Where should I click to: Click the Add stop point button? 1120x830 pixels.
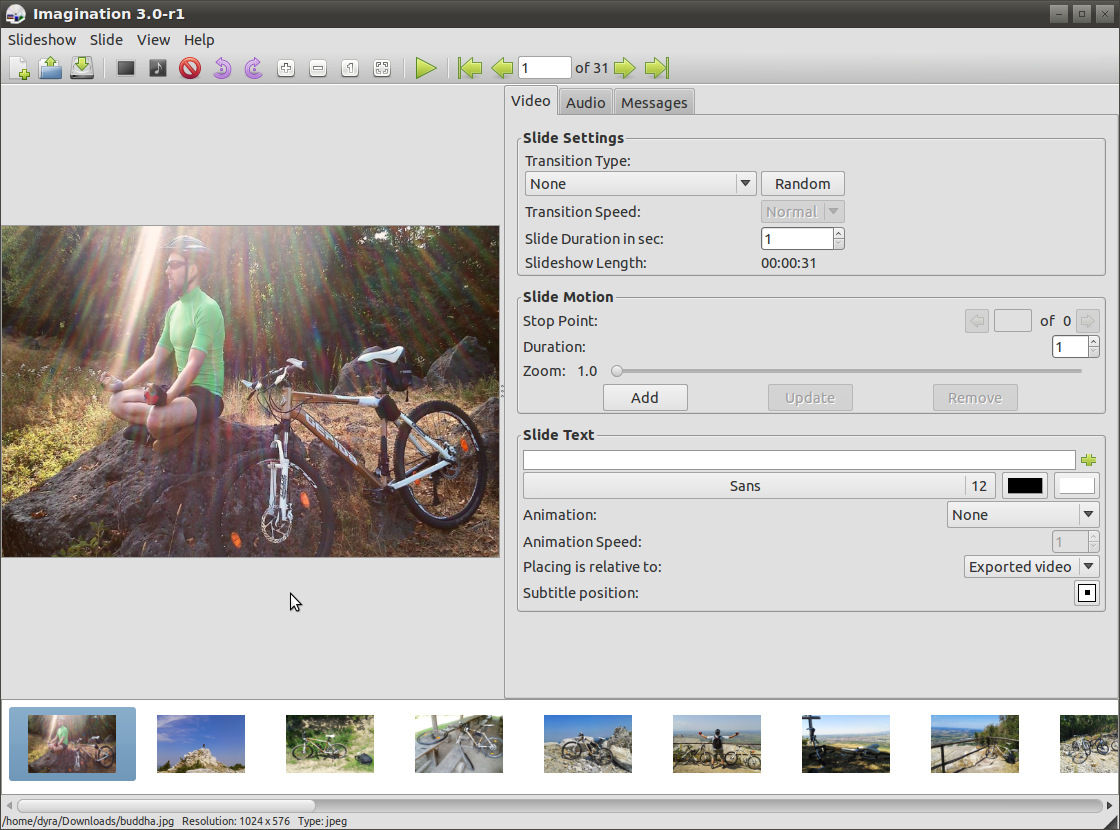click(645, 398)
